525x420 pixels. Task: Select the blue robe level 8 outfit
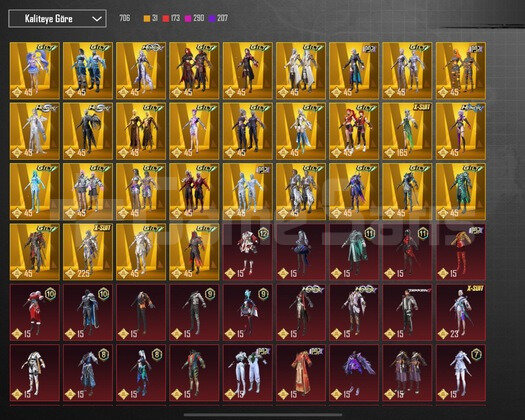tap(88, 373)
